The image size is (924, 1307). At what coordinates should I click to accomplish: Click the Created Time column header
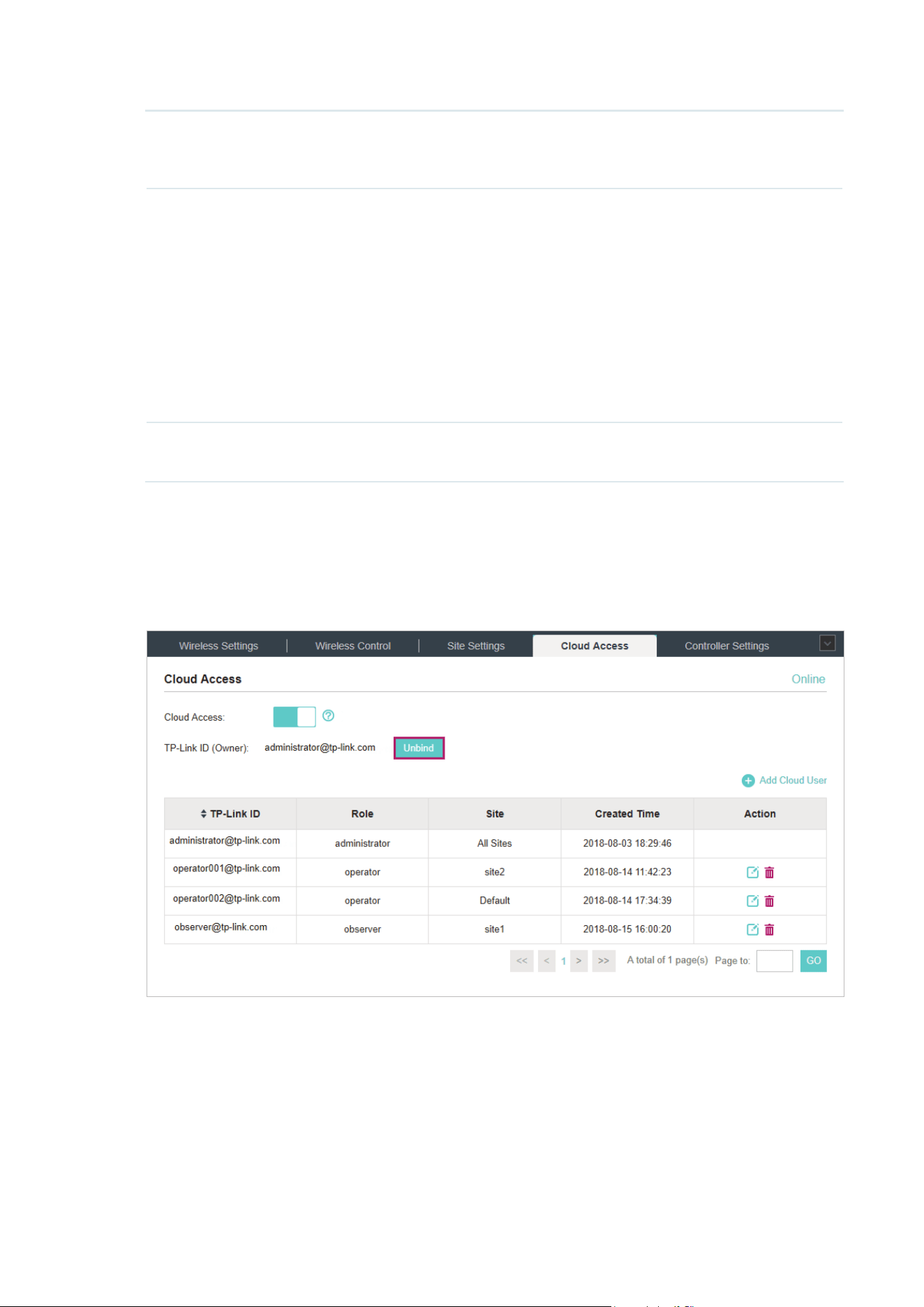coord(627,814)
